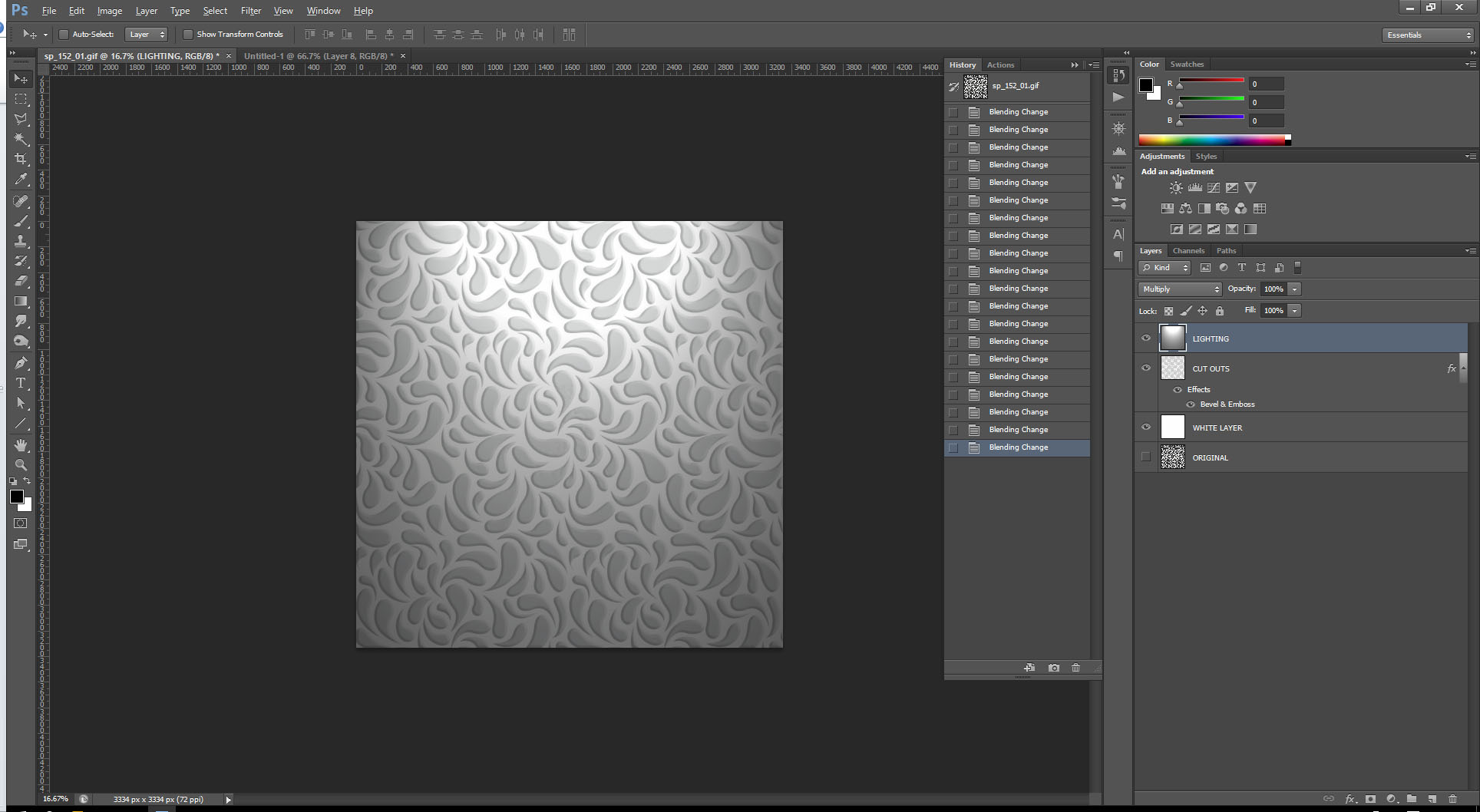Enable the Auto-Select checkbox

64,35
